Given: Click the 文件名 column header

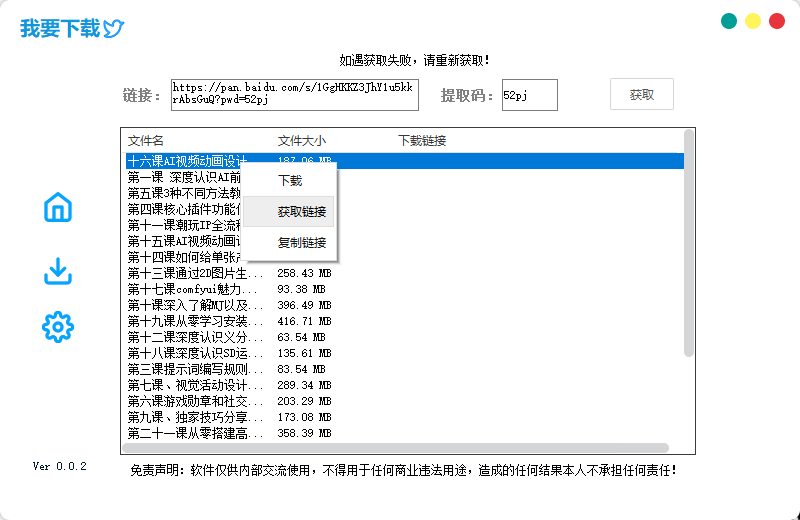Looking at the screenshot, I should 146,140.
